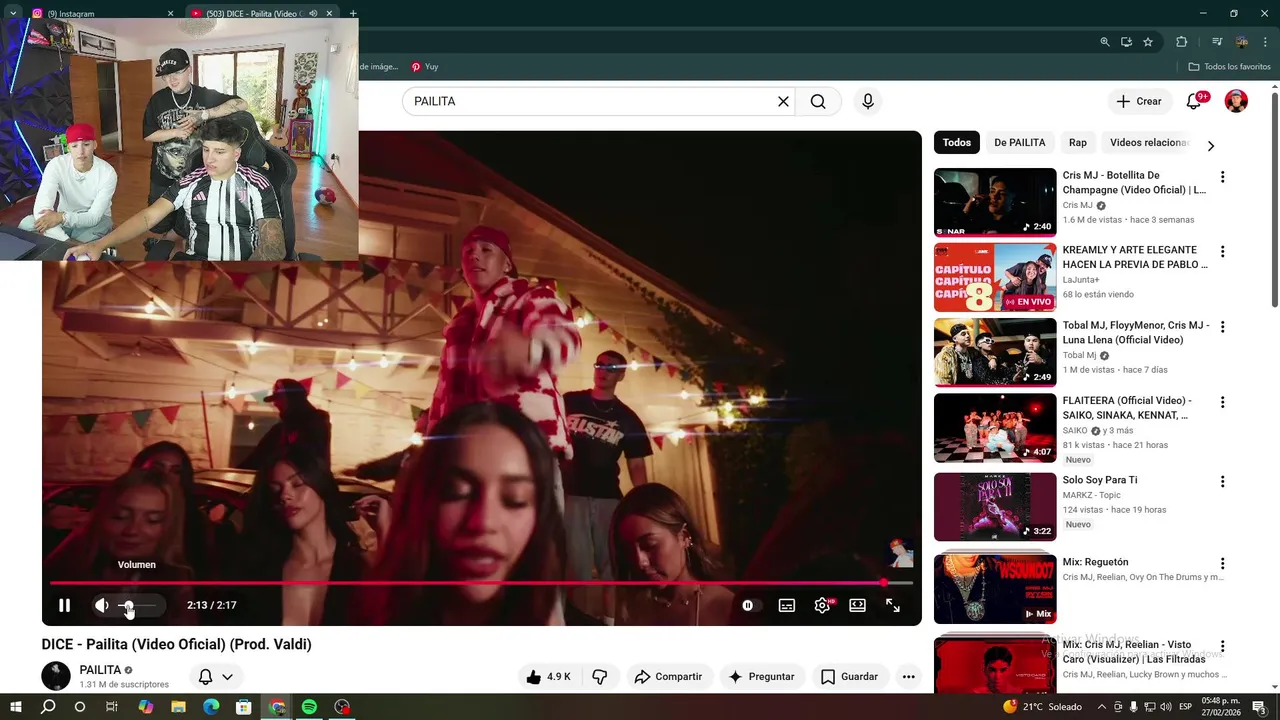Click the search magnifier button
Viewport: 1280px width, 720px height.
pyautogui.click(x=818, y=101)
